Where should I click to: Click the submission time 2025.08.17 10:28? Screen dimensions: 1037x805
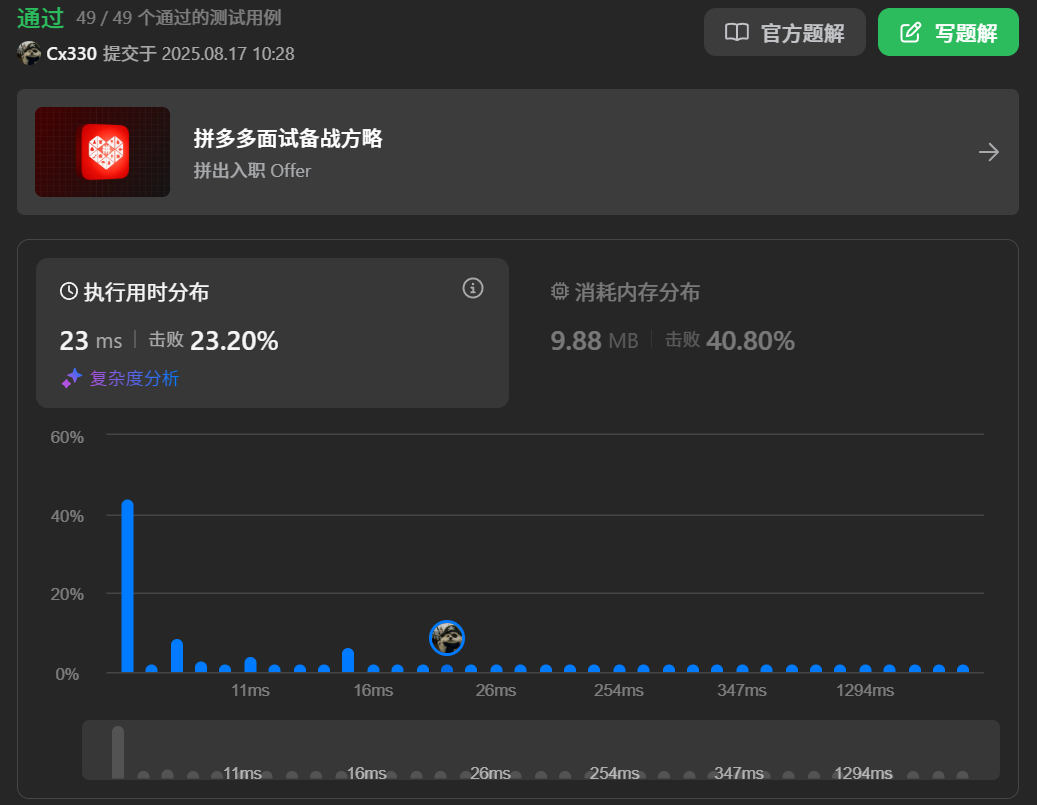point(228,54)
